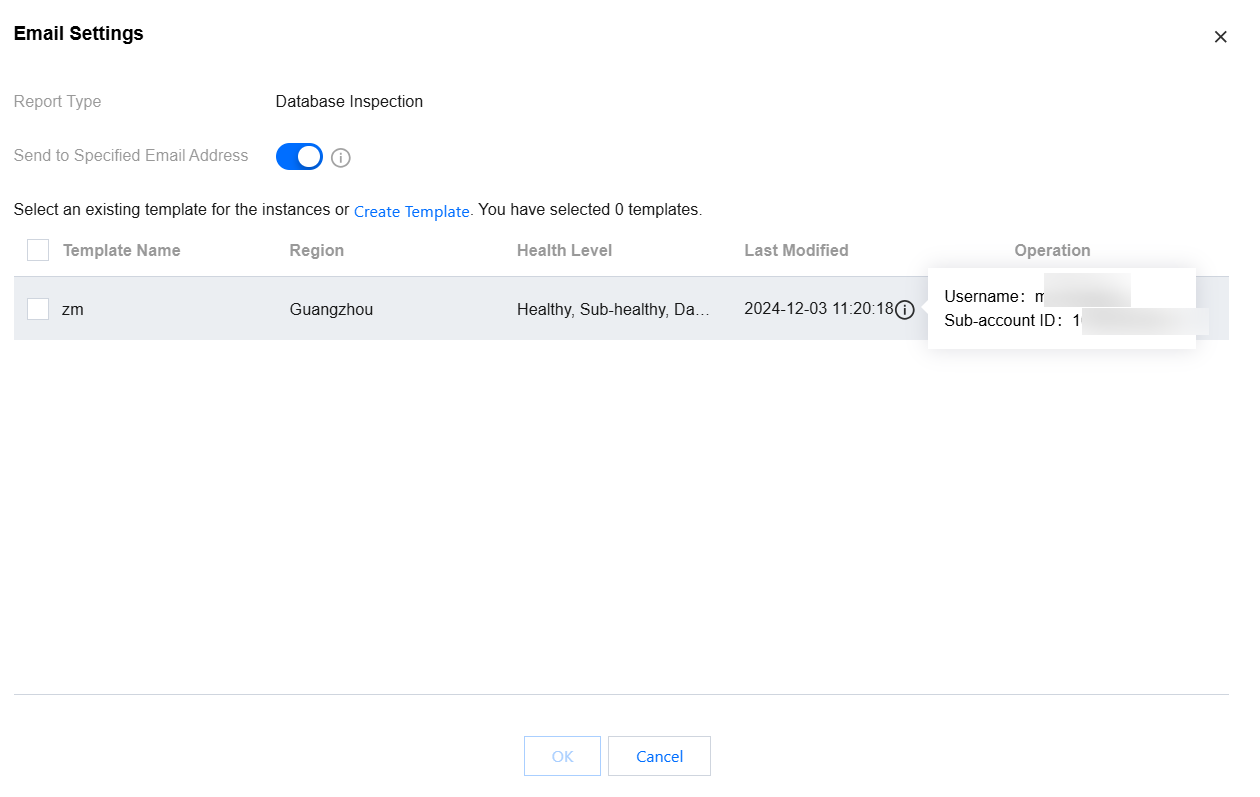Click the truncated Healthy, Sub-healthy cell
The width and height of the screenshot is (1260, 797).
click(x=613, y=310)
